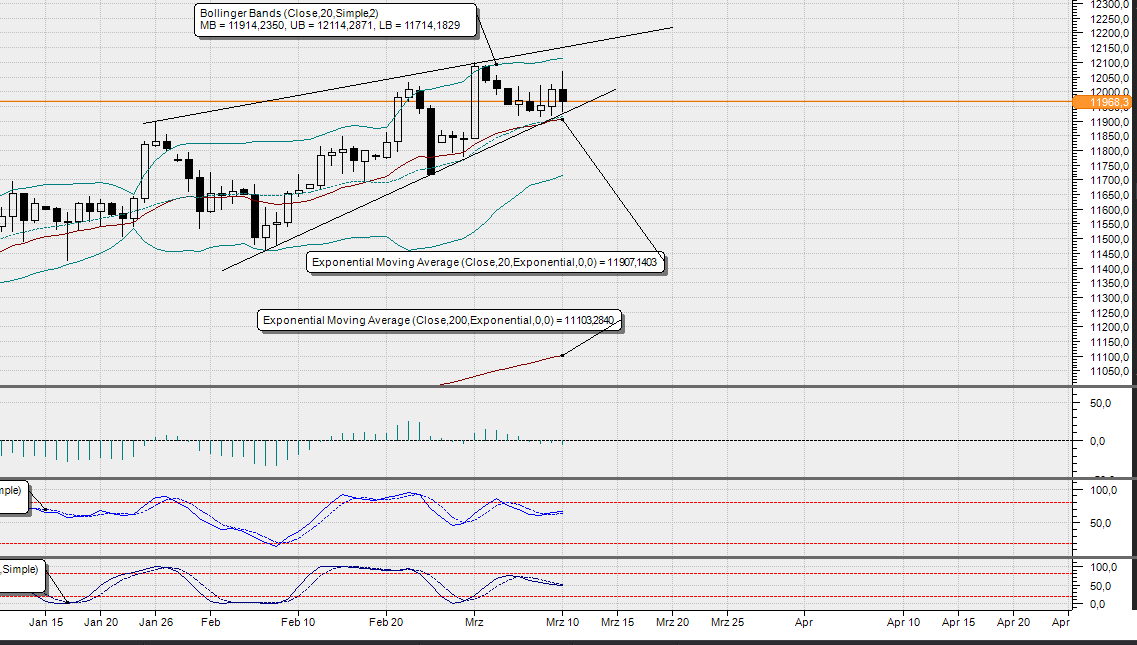
Task: Click the 11700,0 price axis label
Action: pos(1109,180)
